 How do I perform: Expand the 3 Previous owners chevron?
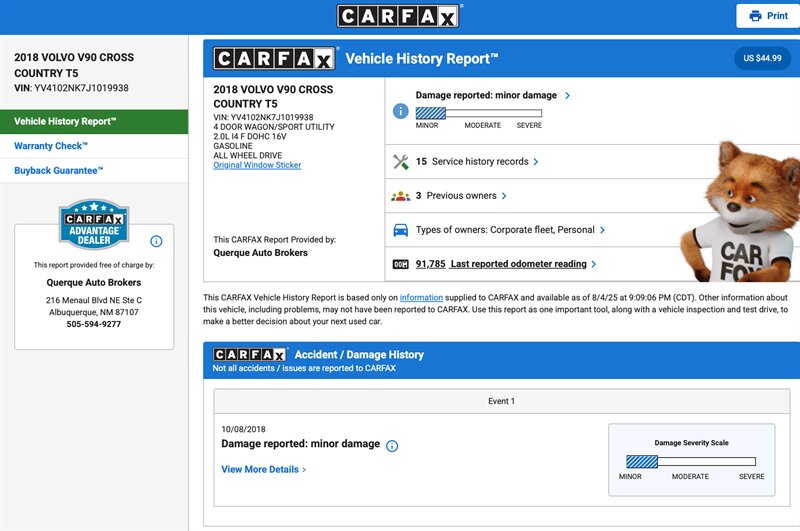tap(504, 196)
